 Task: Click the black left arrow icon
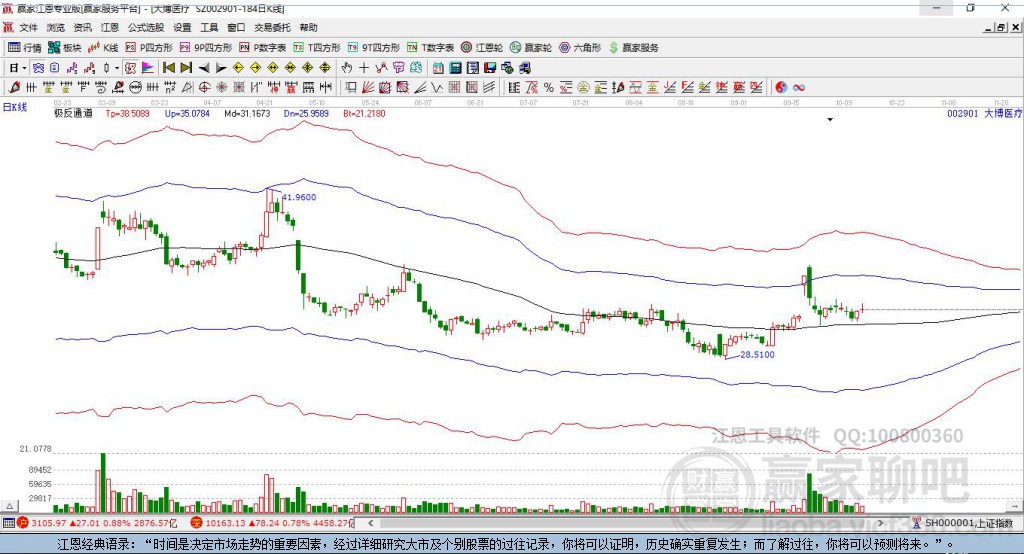click(x=204, y=68)
